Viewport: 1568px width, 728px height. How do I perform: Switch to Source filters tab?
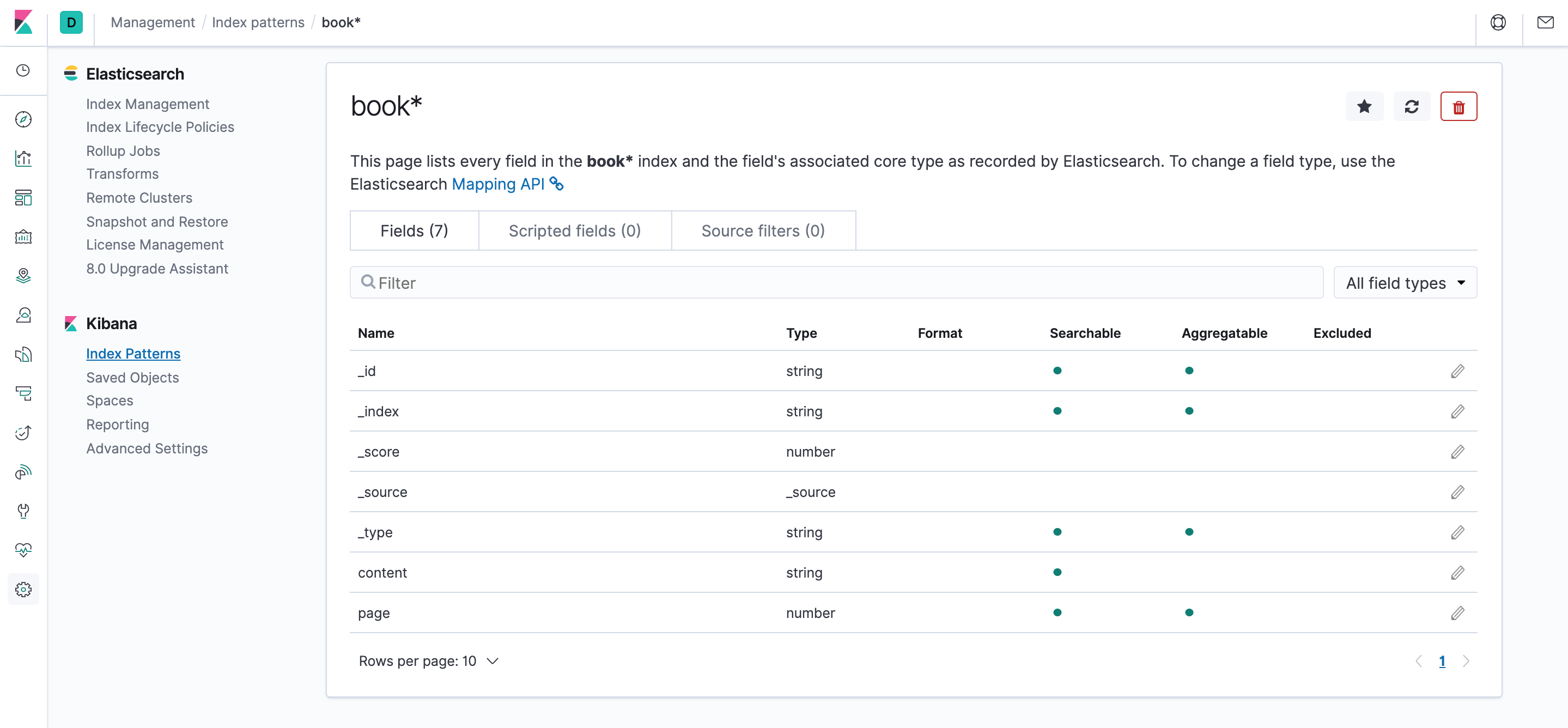763,230
